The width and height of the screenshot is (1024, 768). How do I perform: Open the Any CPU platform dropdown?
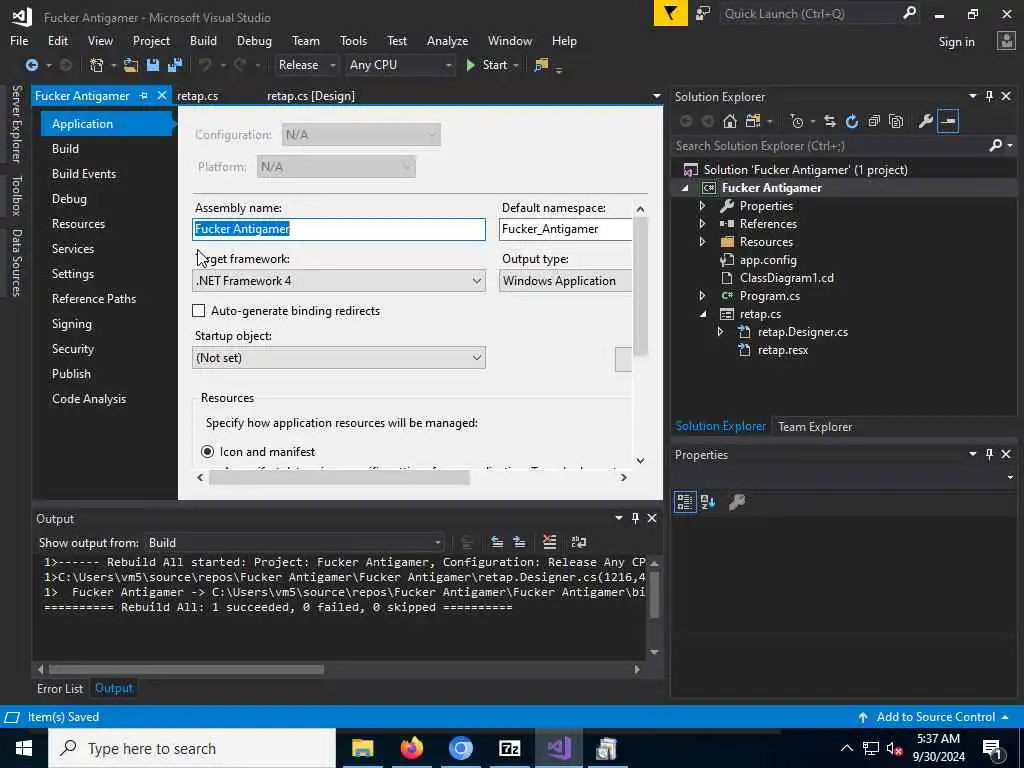(x=400, y=65)
